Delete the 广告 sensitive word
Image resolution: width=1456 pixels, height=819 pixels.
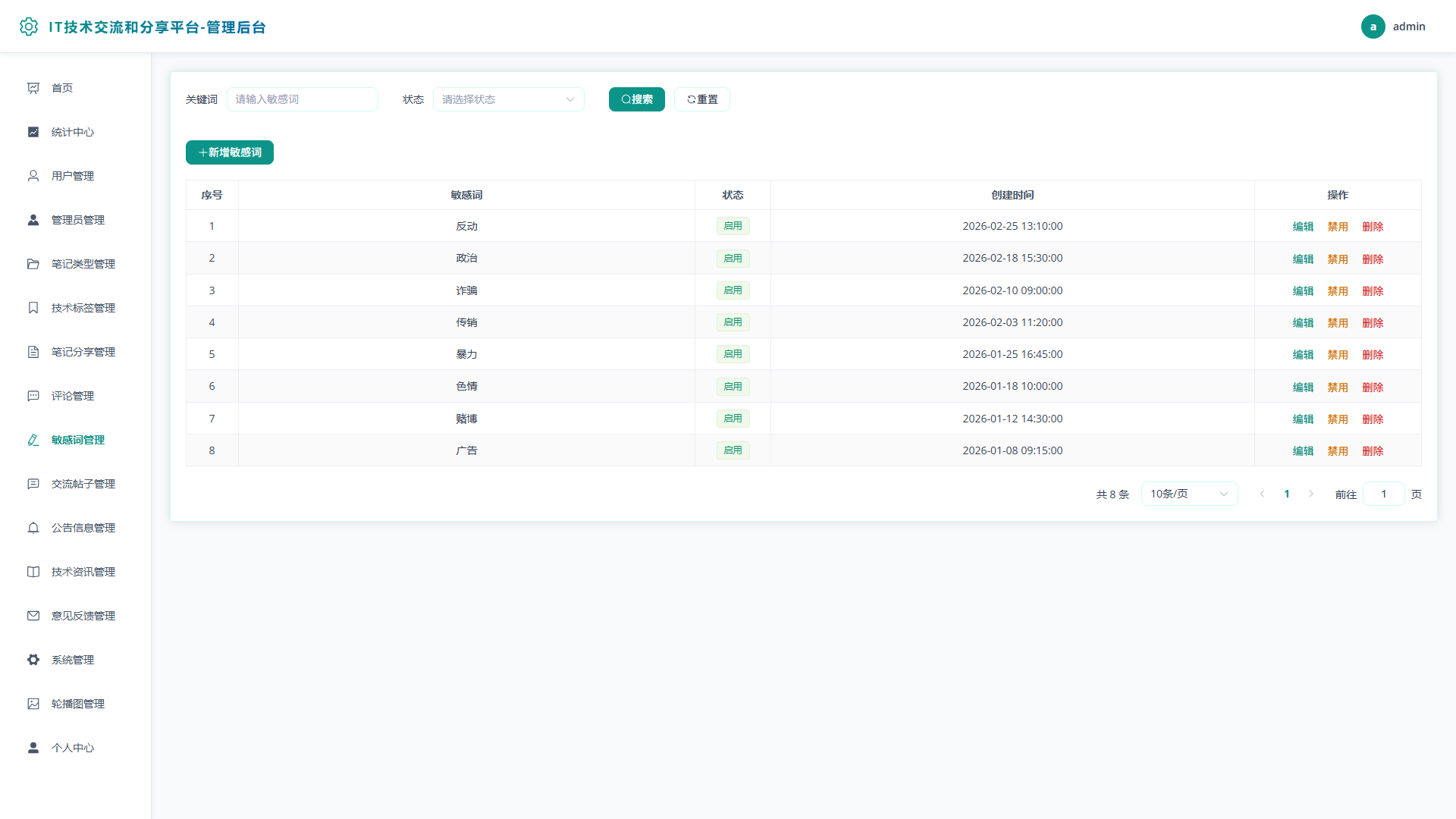pyautogui.click(x=1373, y=451)
